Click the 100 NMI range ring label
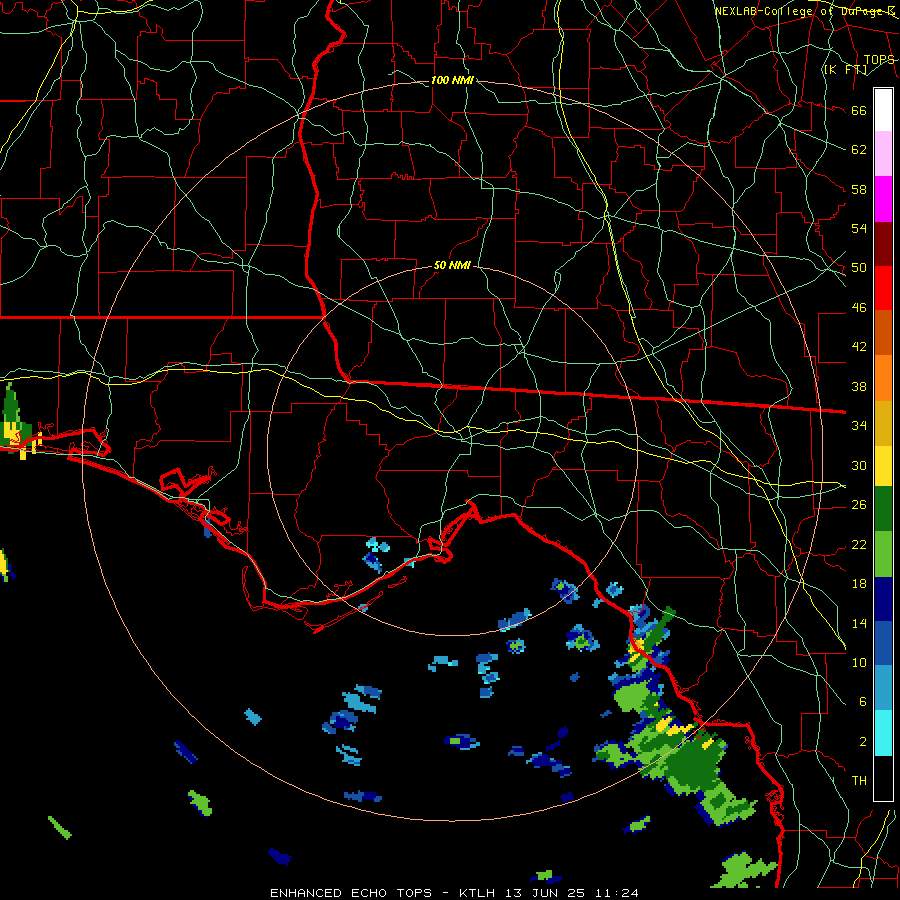The height and width of the screenshot is (900, 900). point(452,80)
